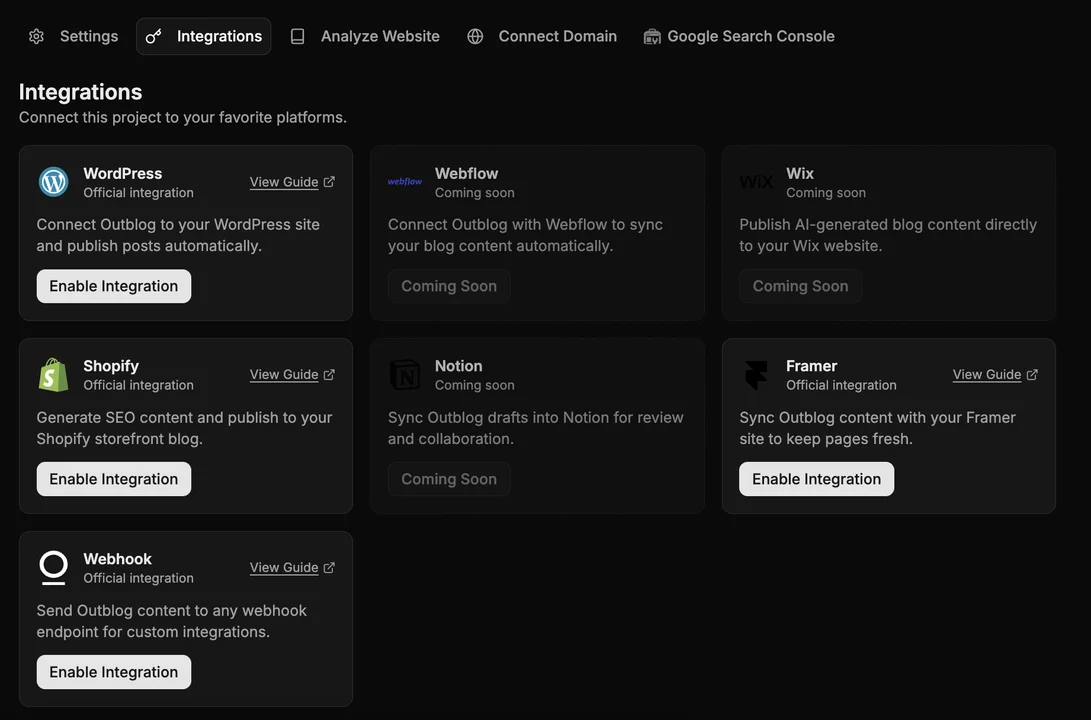Image resolution: width=1091 pixels, height=720 pixels.
Task: Click 'Coming soon' label under Notion title
Action: click(x=475, y=385)
